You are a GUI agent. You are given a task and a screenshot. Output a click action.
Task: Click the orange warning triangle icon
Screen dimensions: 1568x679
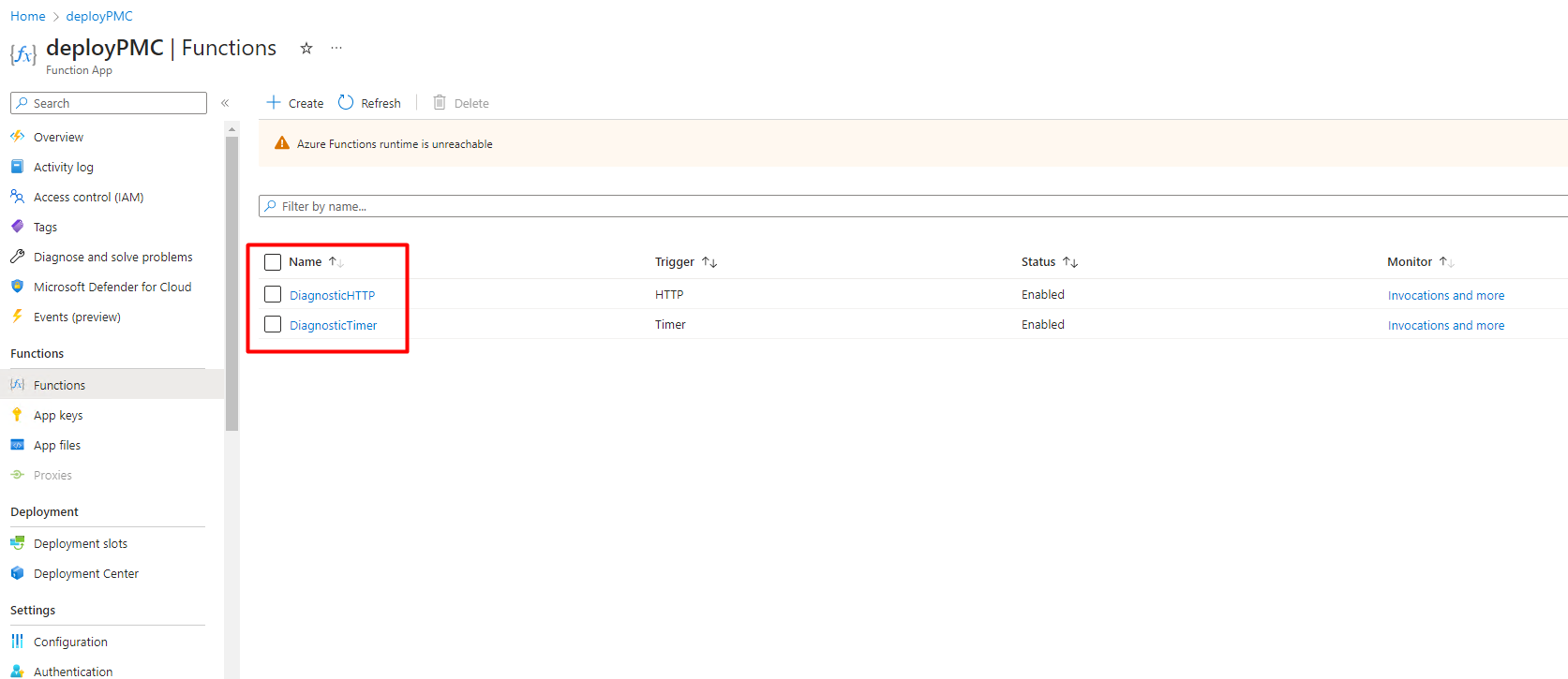[x=282, y=143]
